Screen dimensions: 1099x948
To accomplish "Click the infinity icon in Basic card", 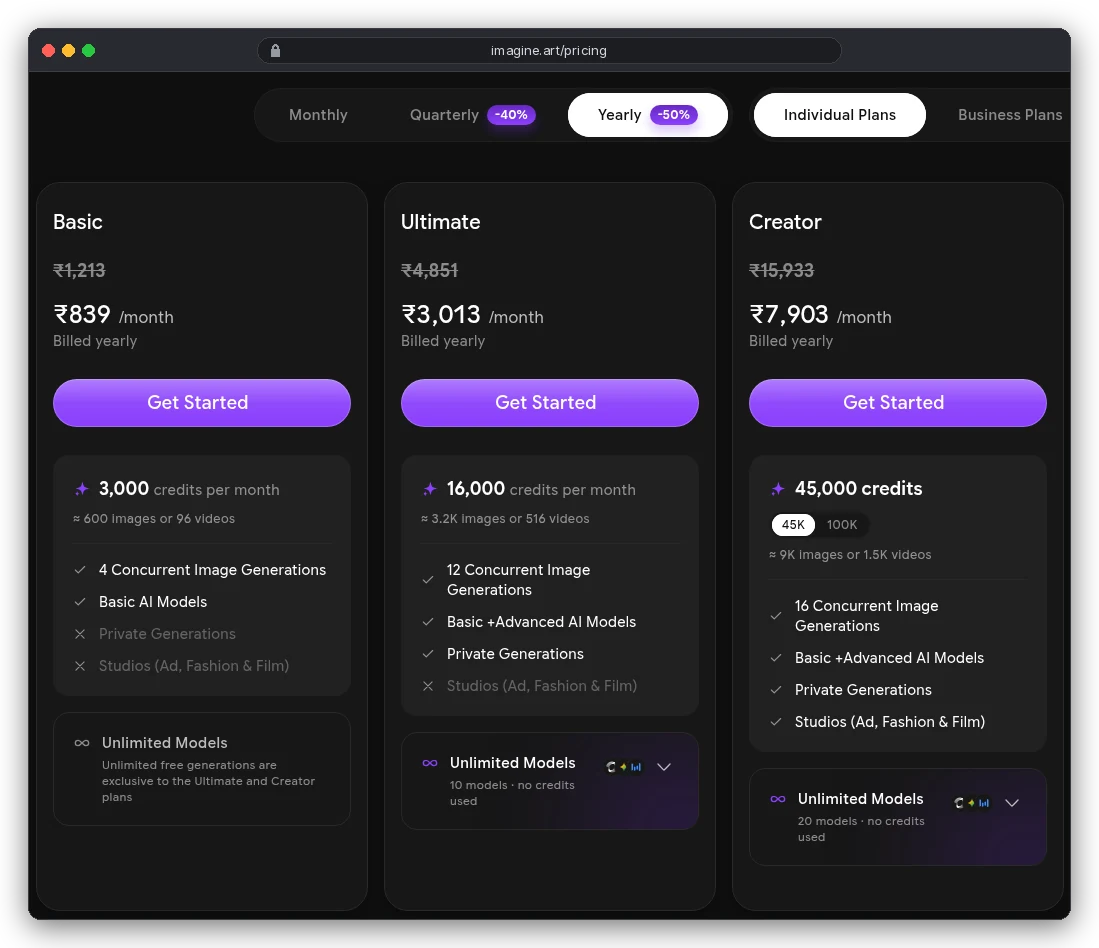I will (x=82, y=743).
